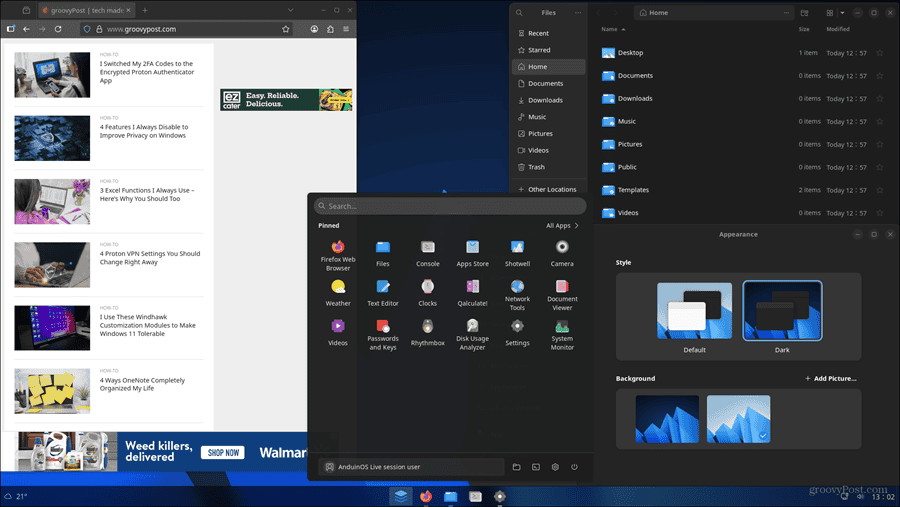Choose the dark blue mountain wallpaper
This screenshot has height=507, width=900.
pyautogui.click(x=667, y=419)
